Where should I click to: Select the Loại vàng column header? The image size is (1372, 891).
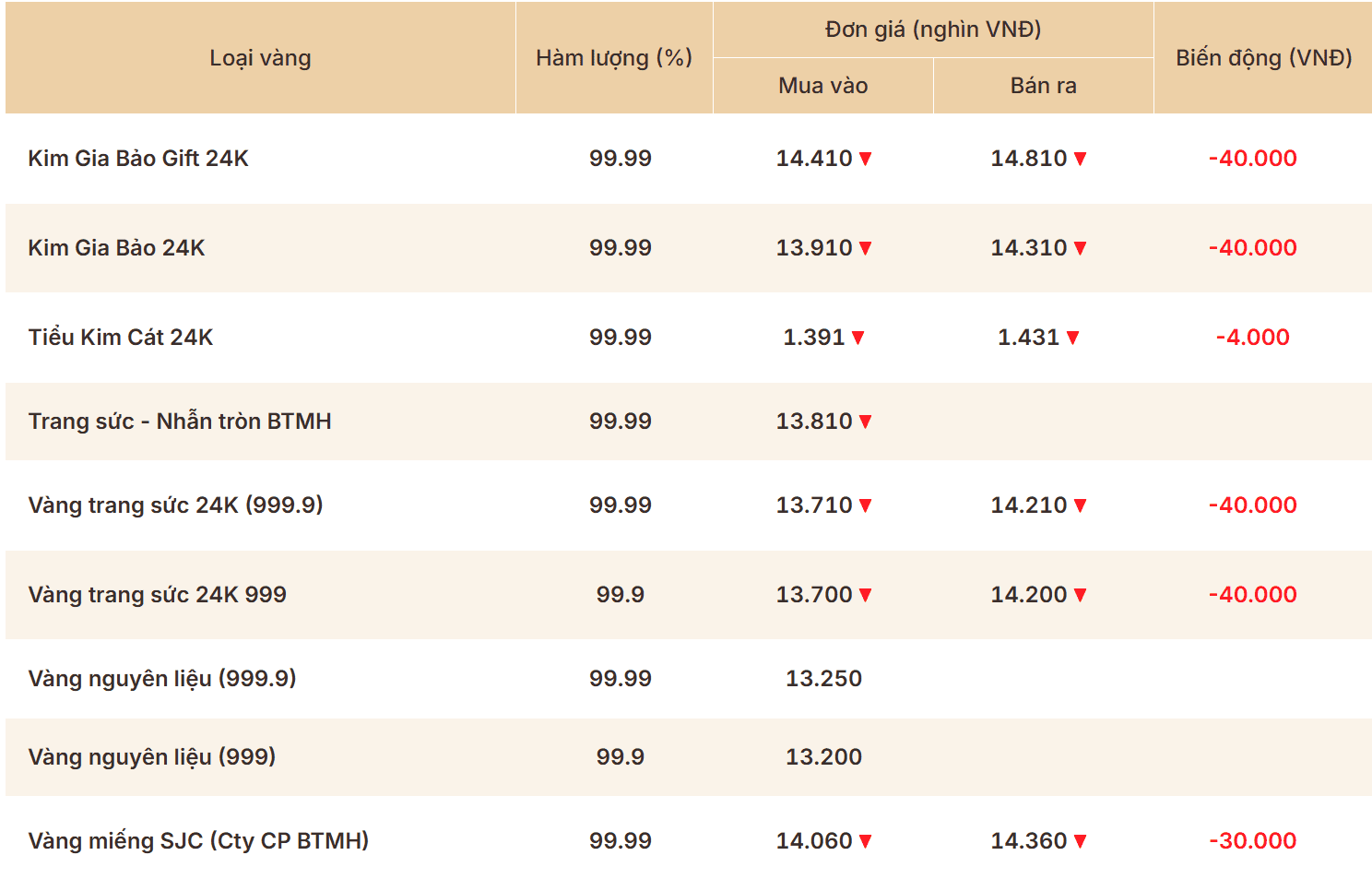tap(260, 58)
